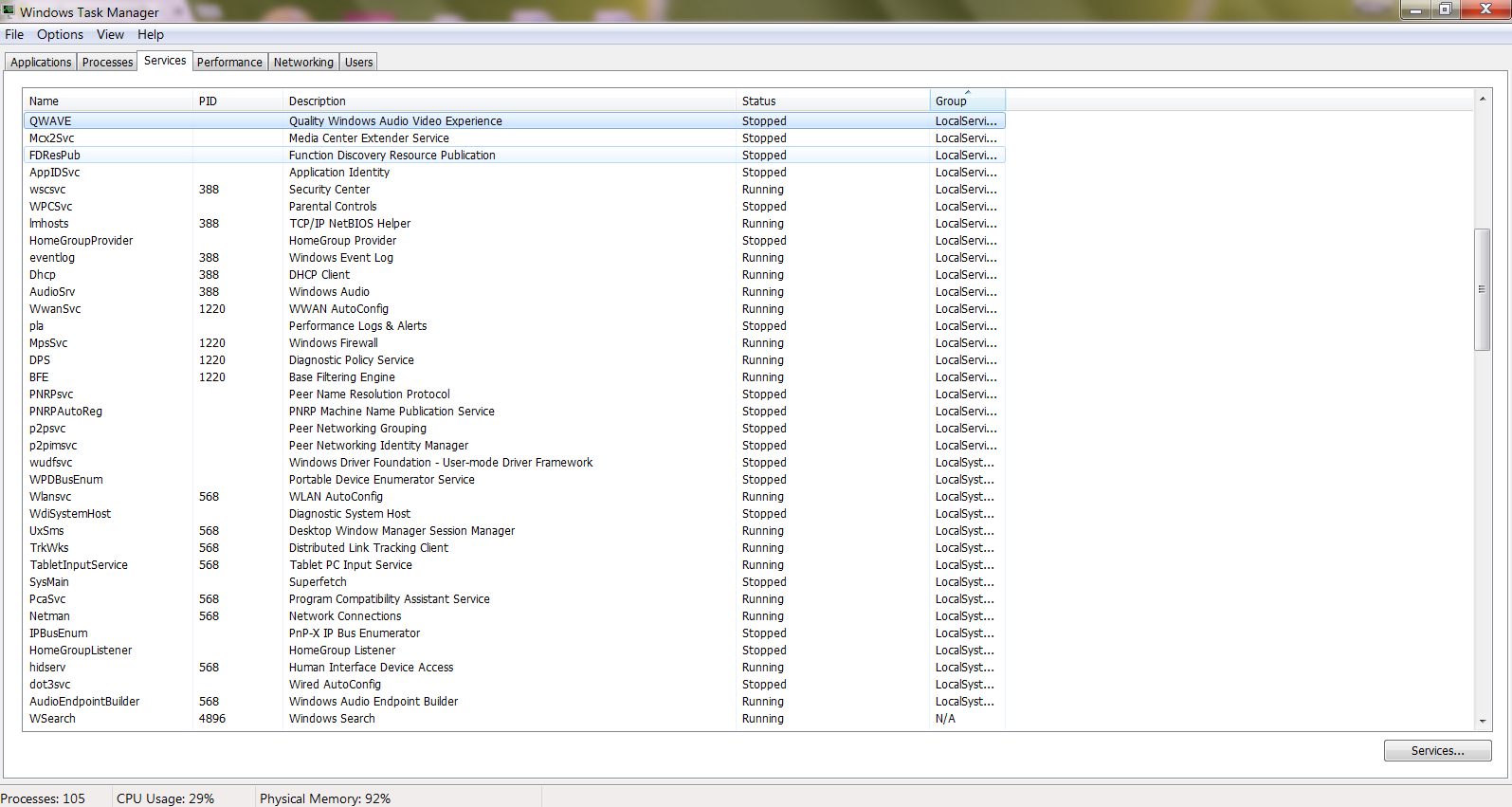This screenshot has width=1512, height=807.
Task: Select the WPDBusEnum service
Action: pyautogui.click(x=514, y=479)
